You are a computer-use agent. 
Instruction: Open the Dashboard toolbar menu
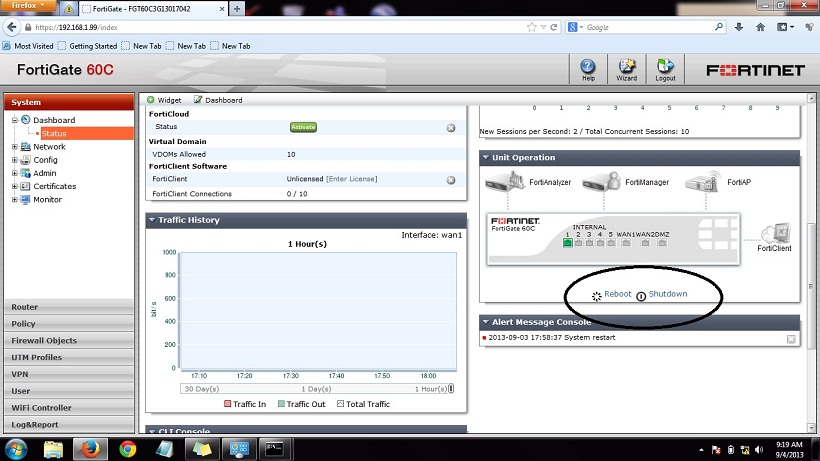click(218, 100)
